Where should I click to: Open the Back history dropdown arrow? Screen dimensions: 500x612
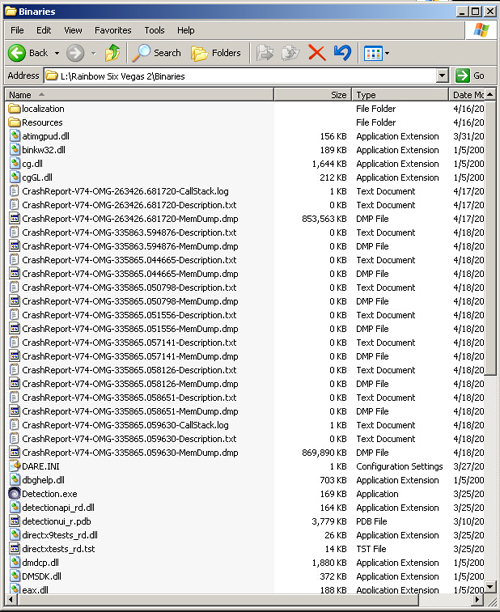[x=57, y=53]
